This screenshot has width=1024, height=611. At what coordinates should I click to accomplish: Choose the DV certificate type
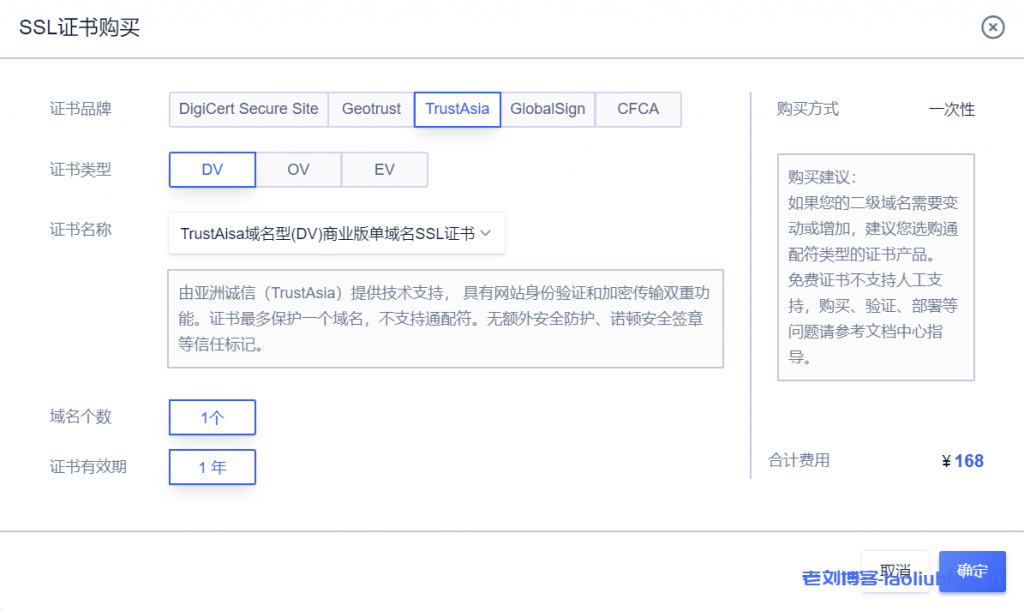tap(212, 169)
